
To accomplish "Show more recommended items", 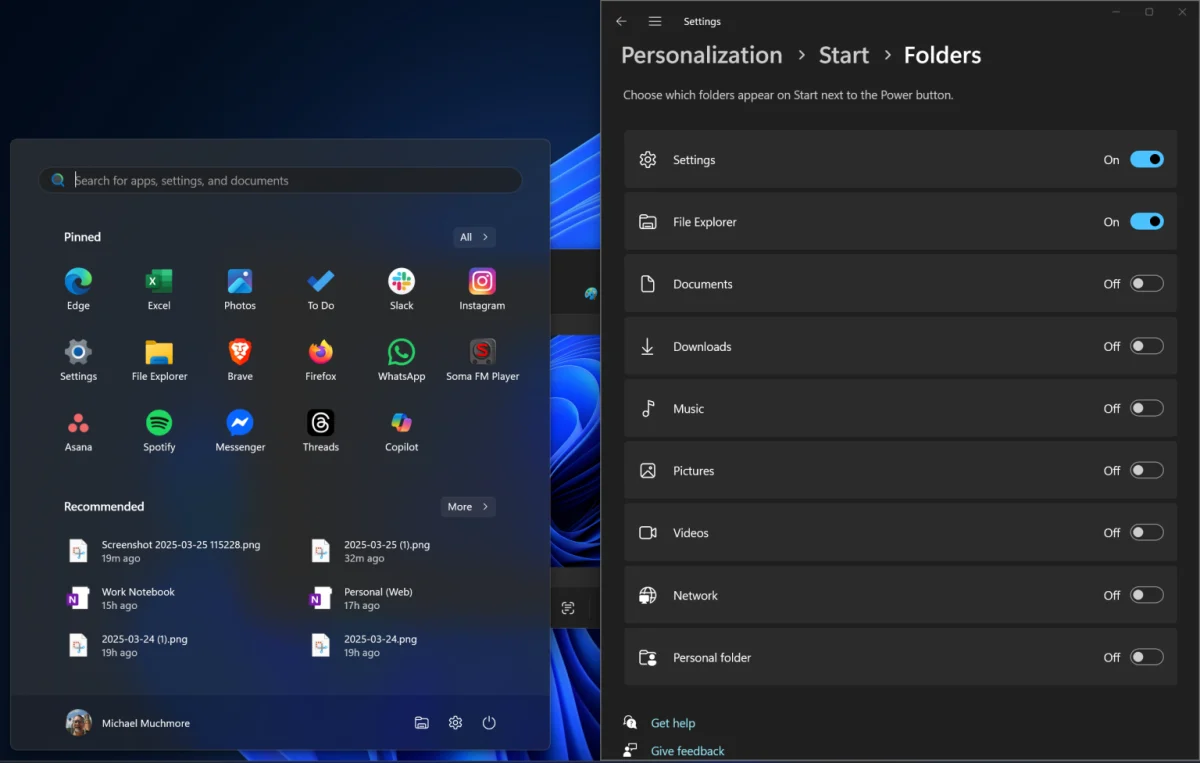I will point(468,507).
